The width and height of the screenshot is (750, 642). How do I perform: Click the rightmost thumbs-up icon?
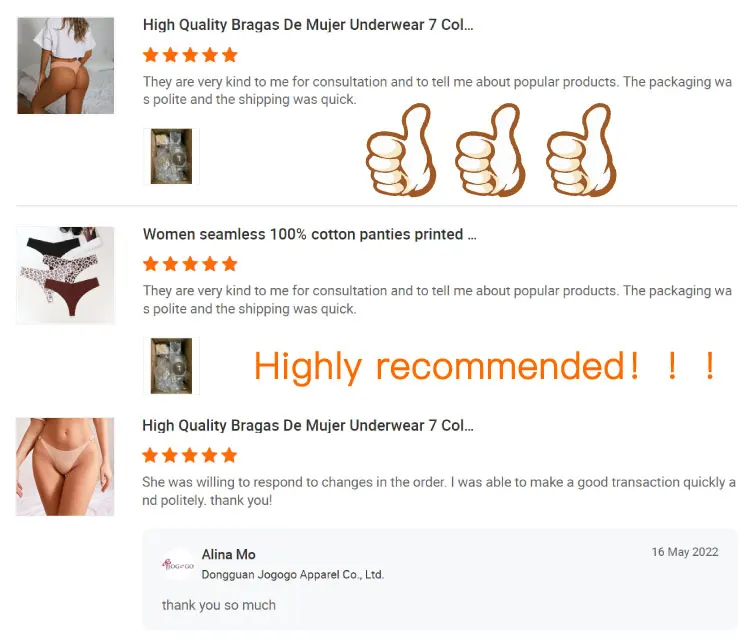[x=581, y=150]
